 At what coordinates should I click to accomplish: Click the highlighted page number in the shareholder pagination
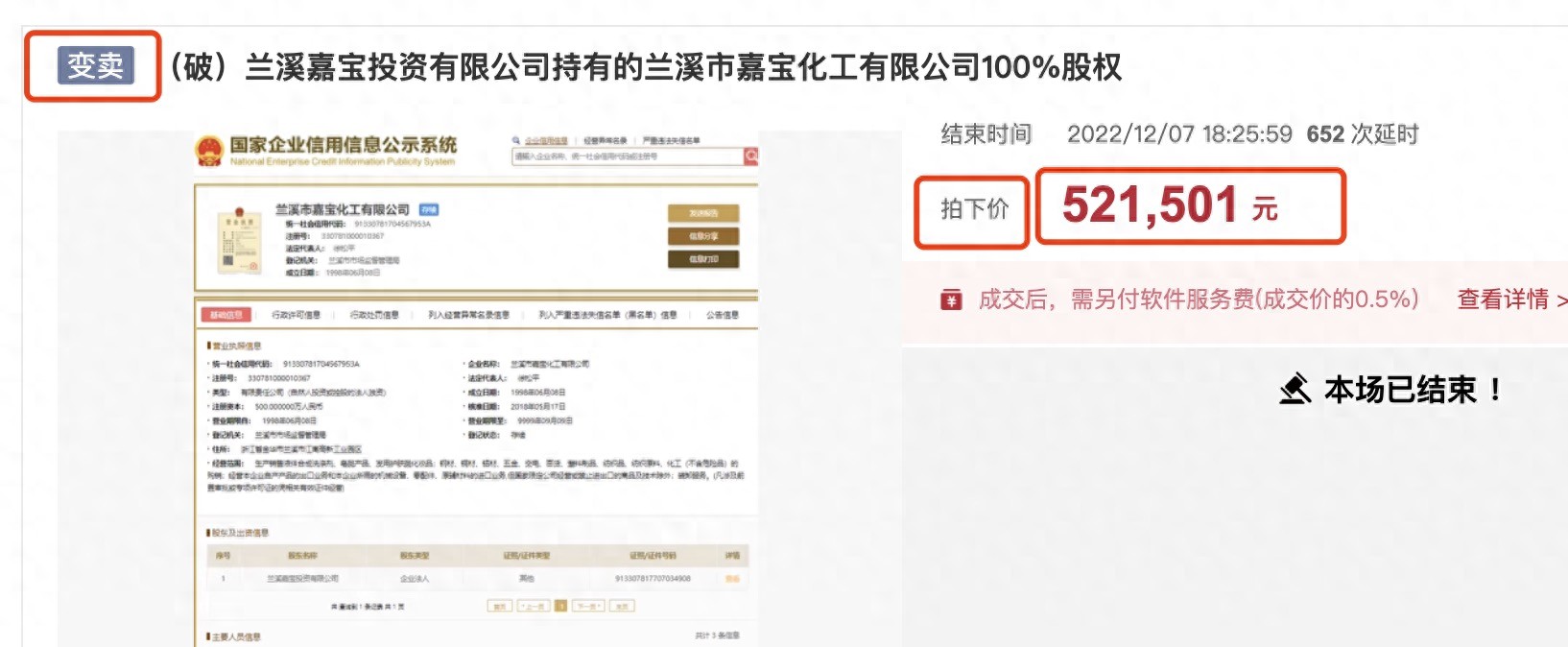coord(560,606)
